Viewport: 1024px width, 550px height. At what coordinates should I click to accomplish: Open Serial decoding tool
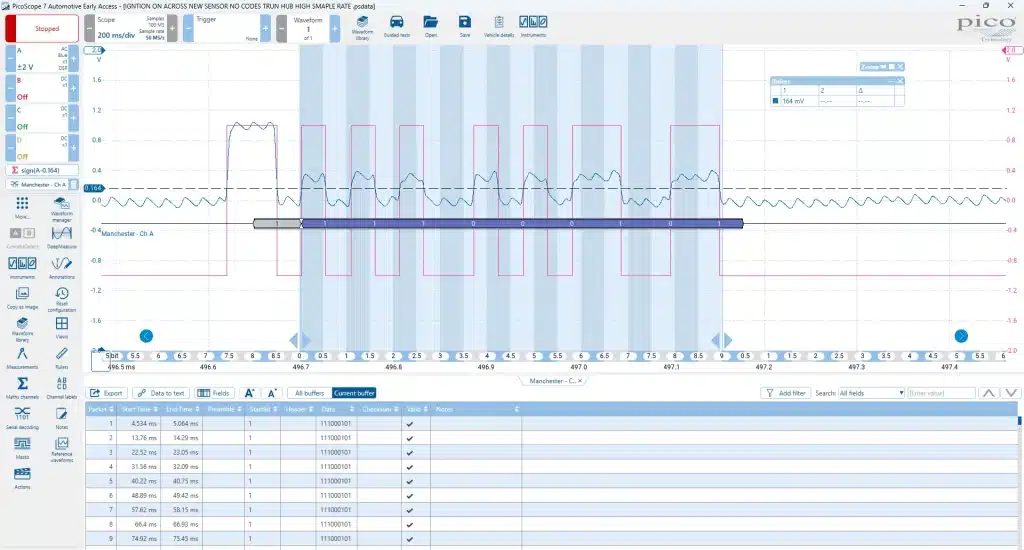(x=22, y=418)
